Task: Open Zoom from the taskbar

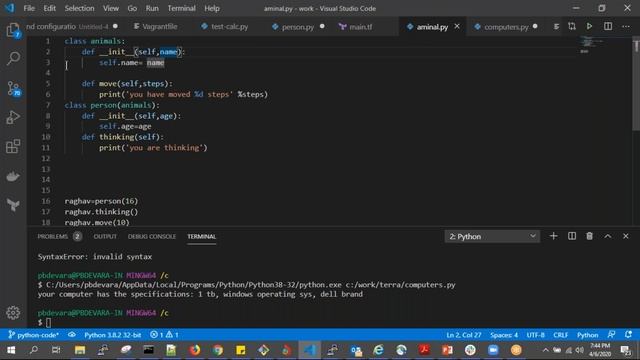Action: coord(493,350)
